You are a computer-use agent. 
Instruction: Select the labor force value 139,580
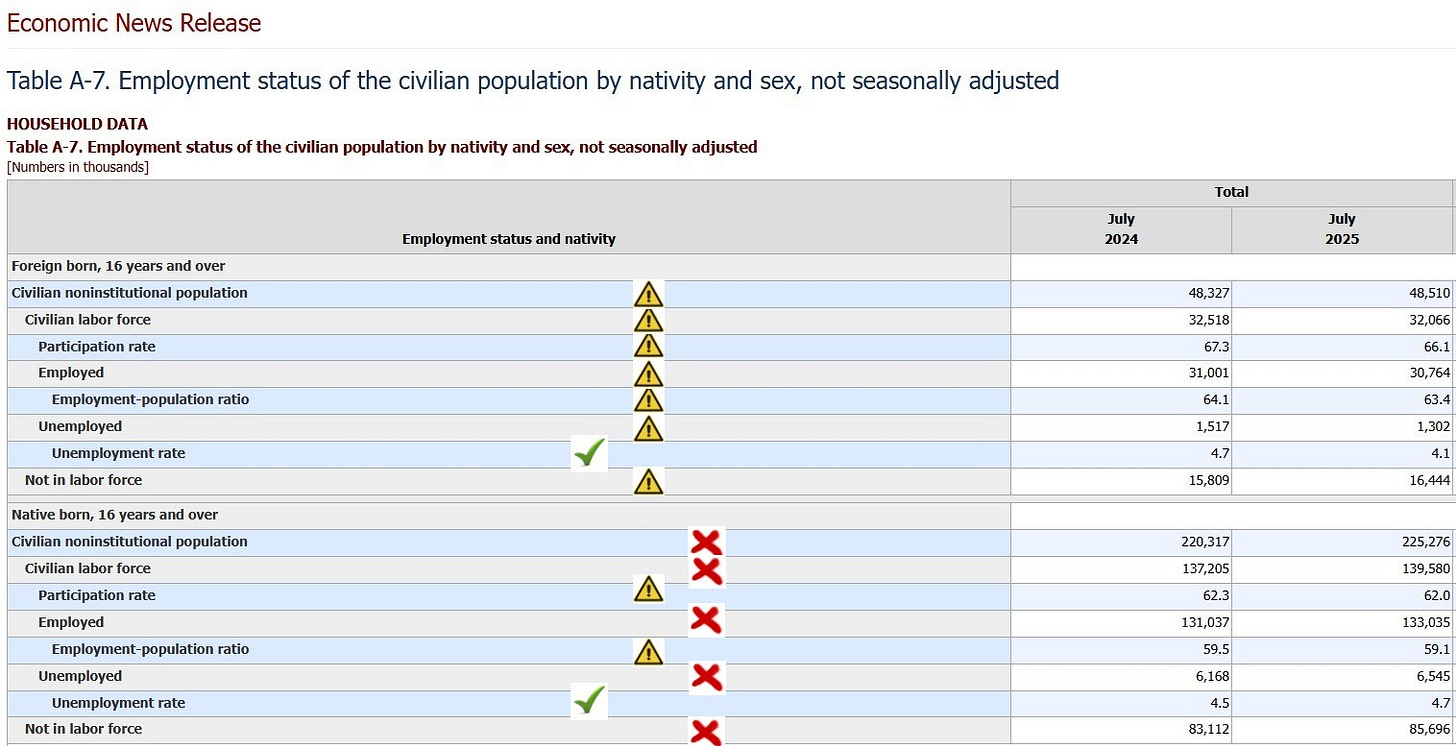click(1425, 569)
